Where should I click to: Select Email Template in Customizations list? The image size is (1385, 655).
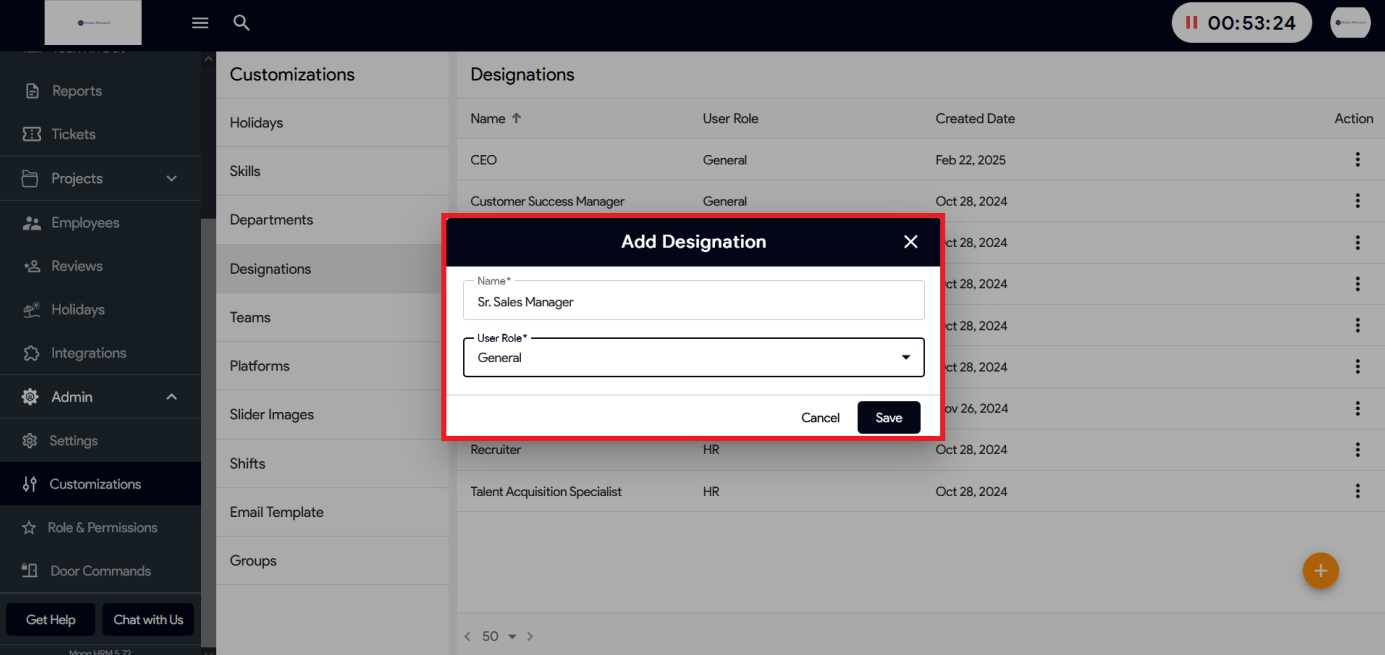click(276, 512)
